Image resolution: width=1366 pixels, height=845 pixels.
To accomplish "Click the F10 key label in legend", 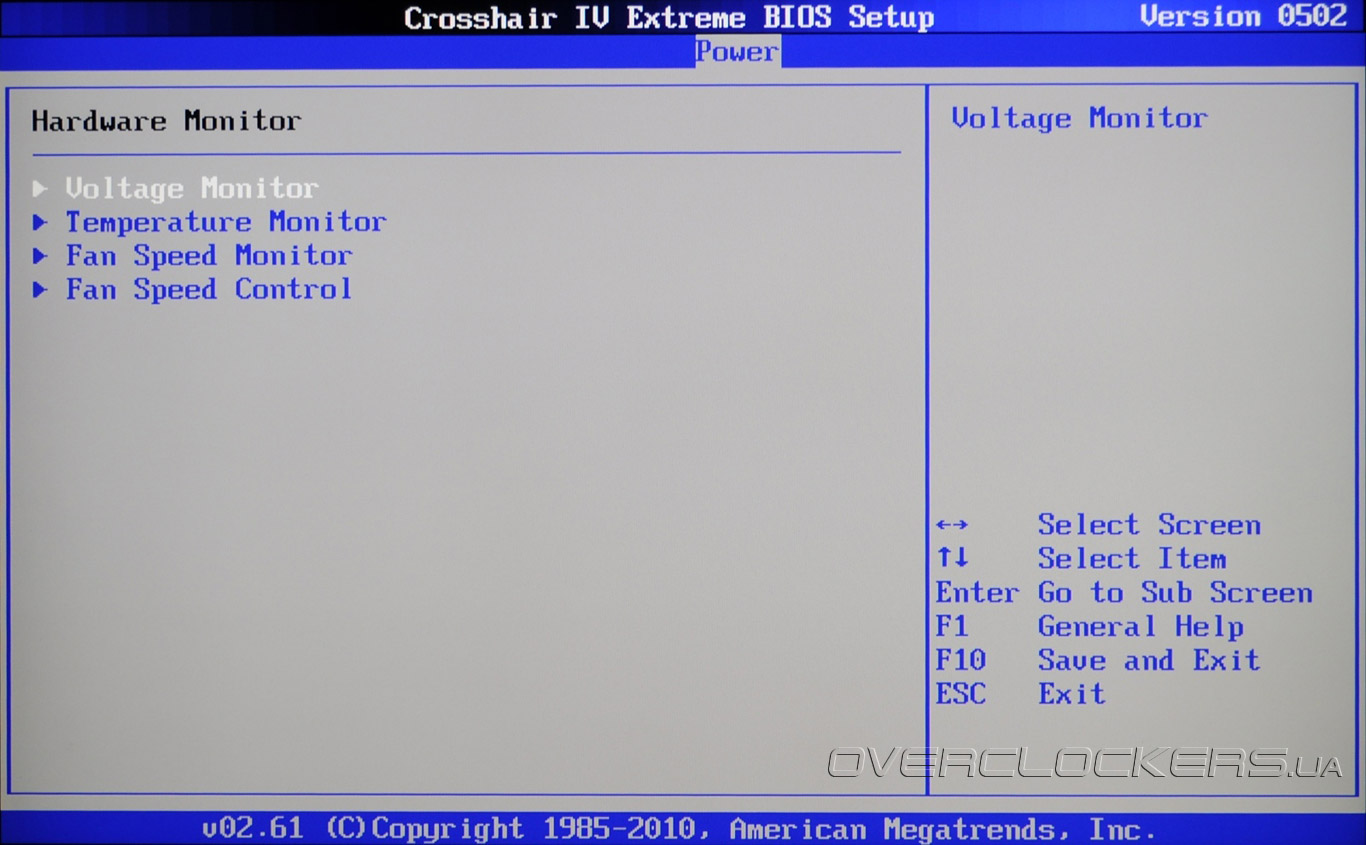I will pos(961,661).
